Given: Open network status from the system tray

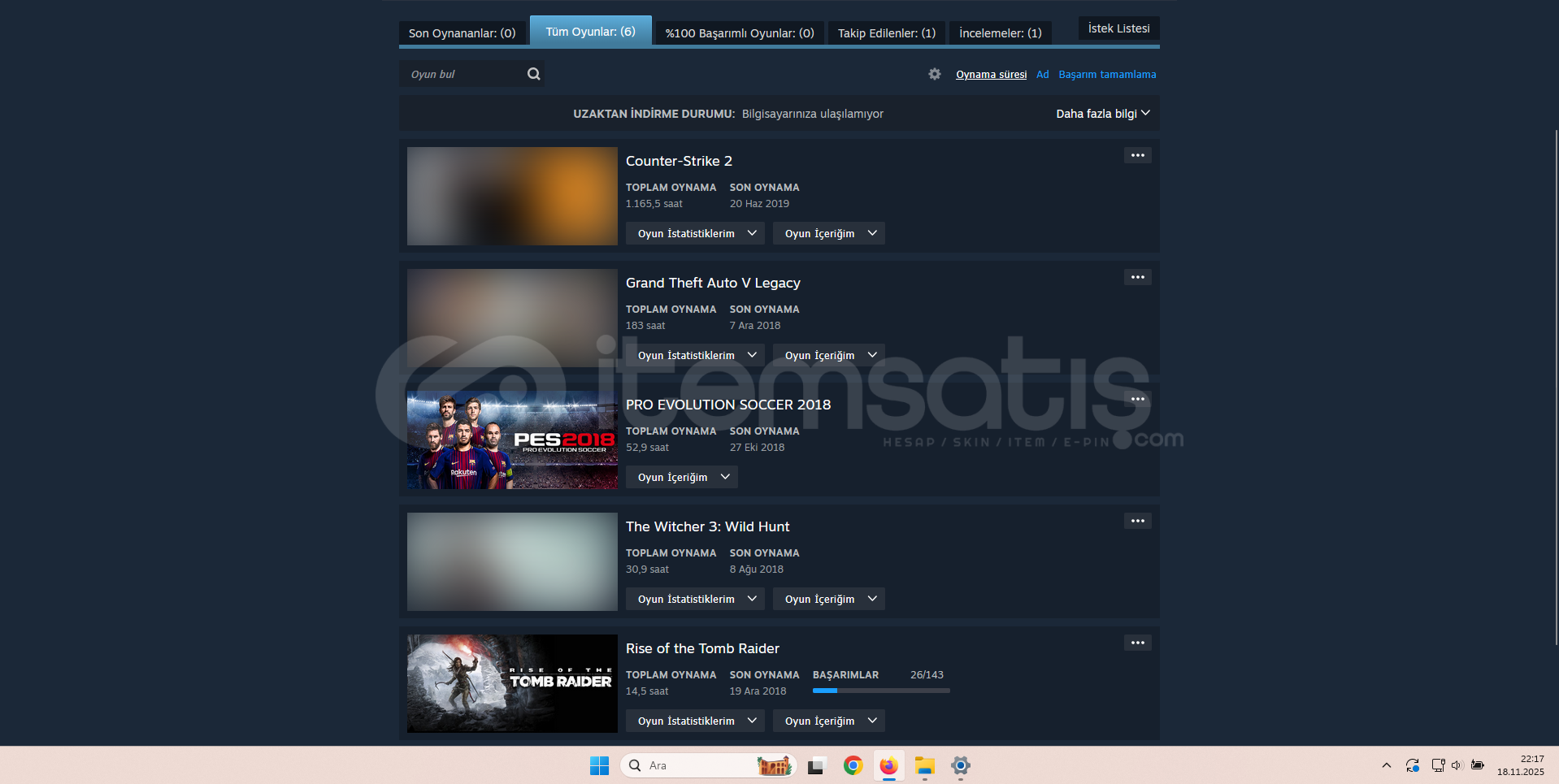Looking at the screenshot, I should click(x=1438, y=765).
